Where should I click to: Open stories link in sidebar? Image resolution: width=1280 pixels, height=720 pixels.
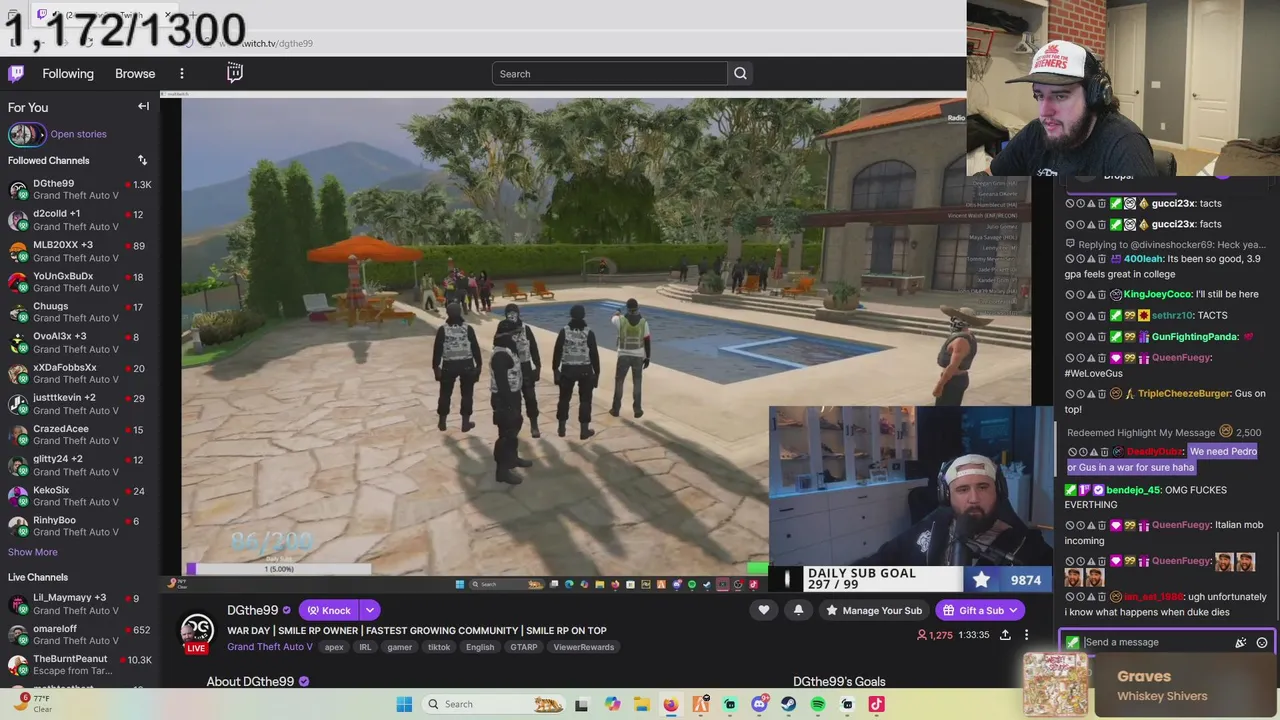(x=78, y=134)
